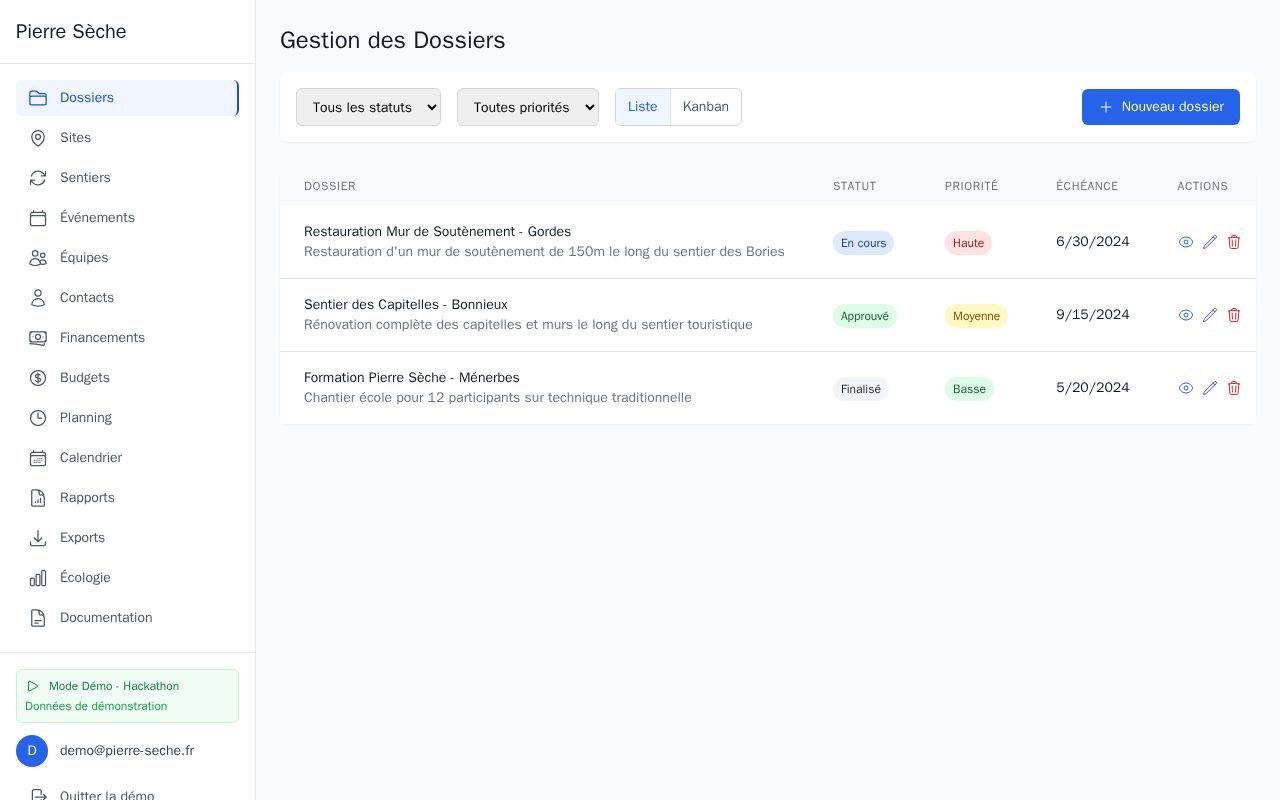Click the Mode Démo - Hackathon banner
The width and height of the screenshot is (1280, 800).
127,696
